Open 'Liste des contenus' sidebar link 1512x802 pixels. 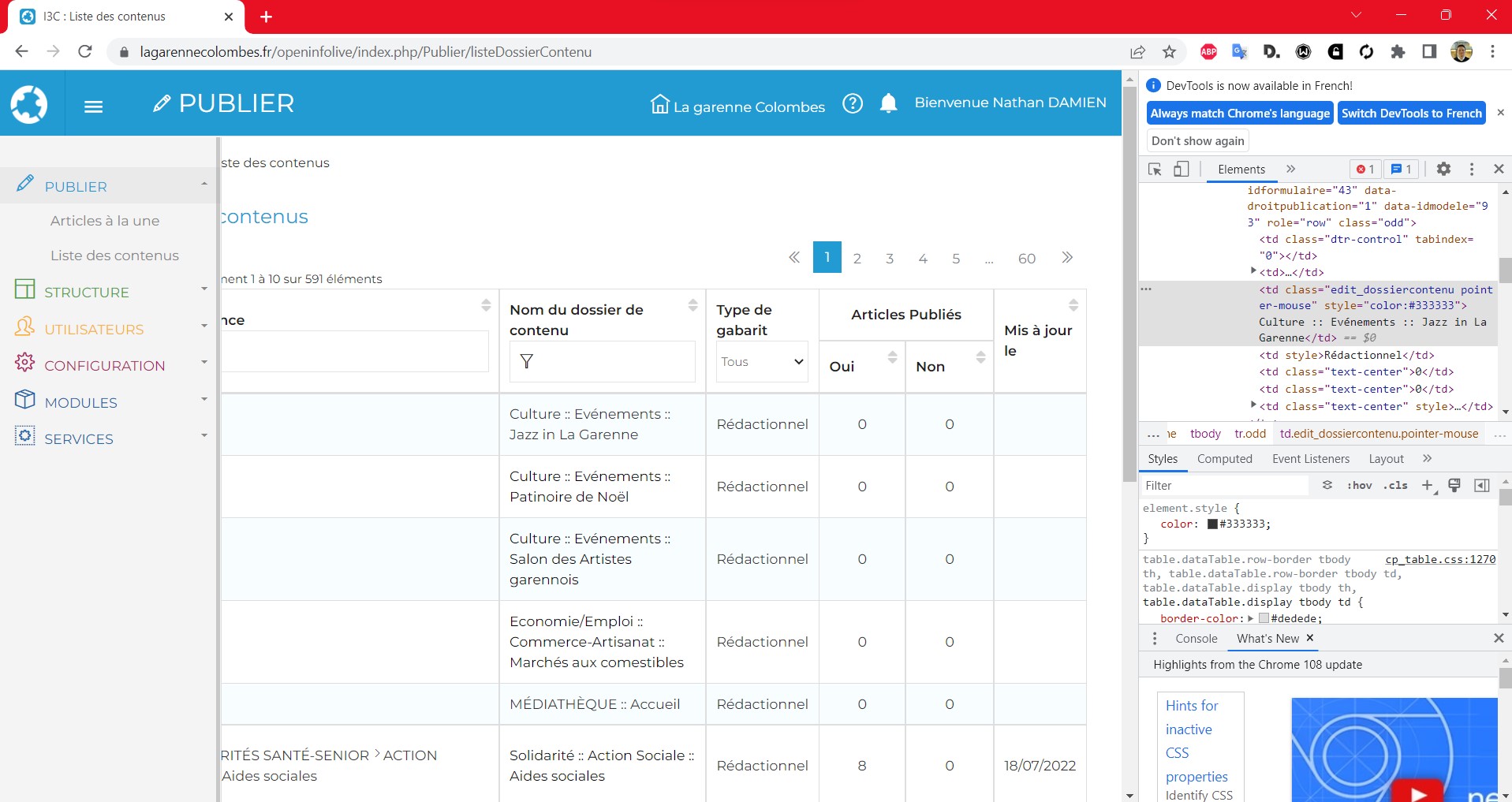click(114, 256)
